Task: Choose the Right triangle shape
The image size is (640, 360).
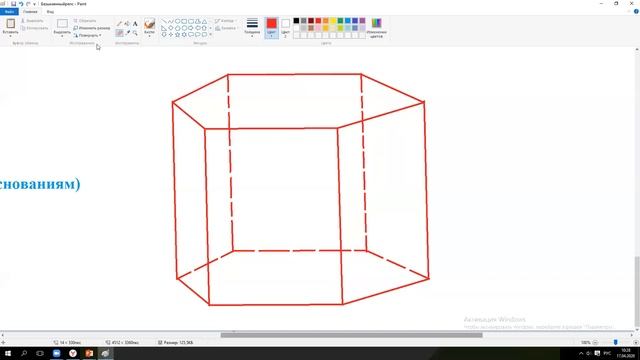Action: click(x=164, y=28)
